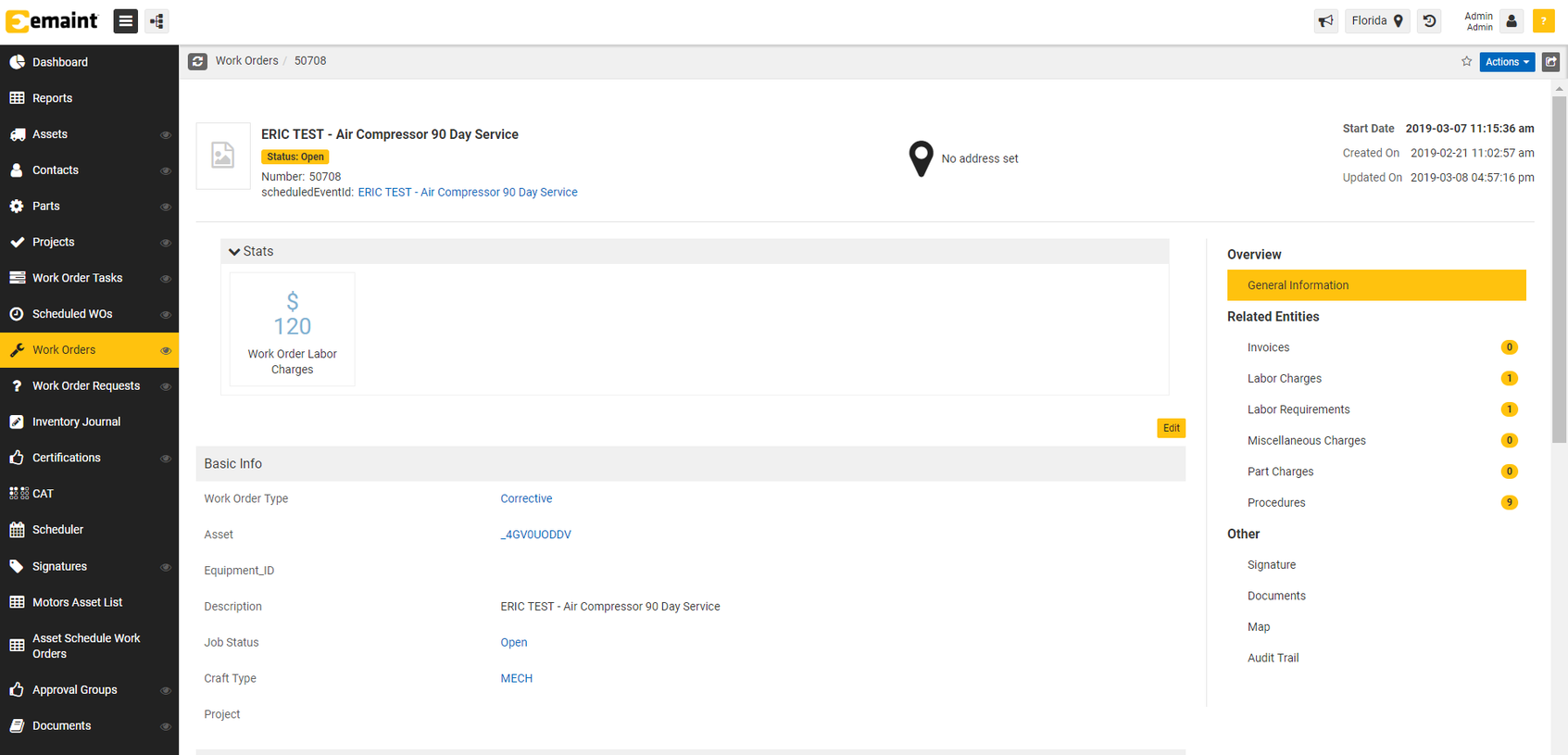Toggle visibility eye next to Work Orders
1568x755 pixels.
[x=166, y=351]
